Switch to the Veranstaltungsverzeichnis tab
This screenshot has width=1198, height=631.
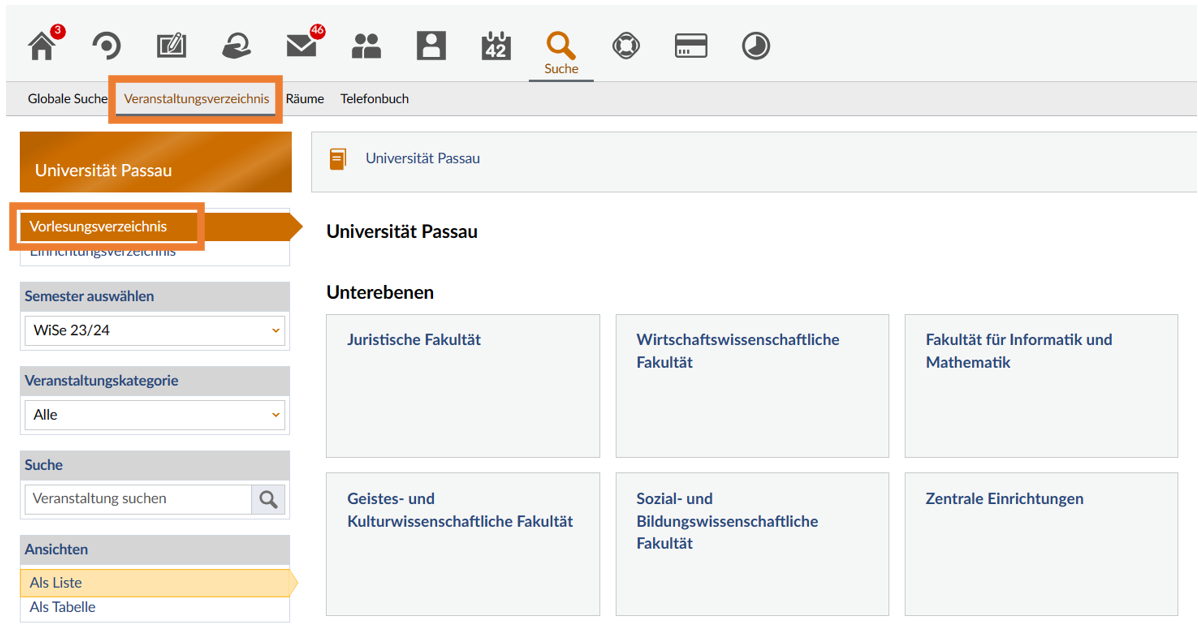click(x=196, y=99)
